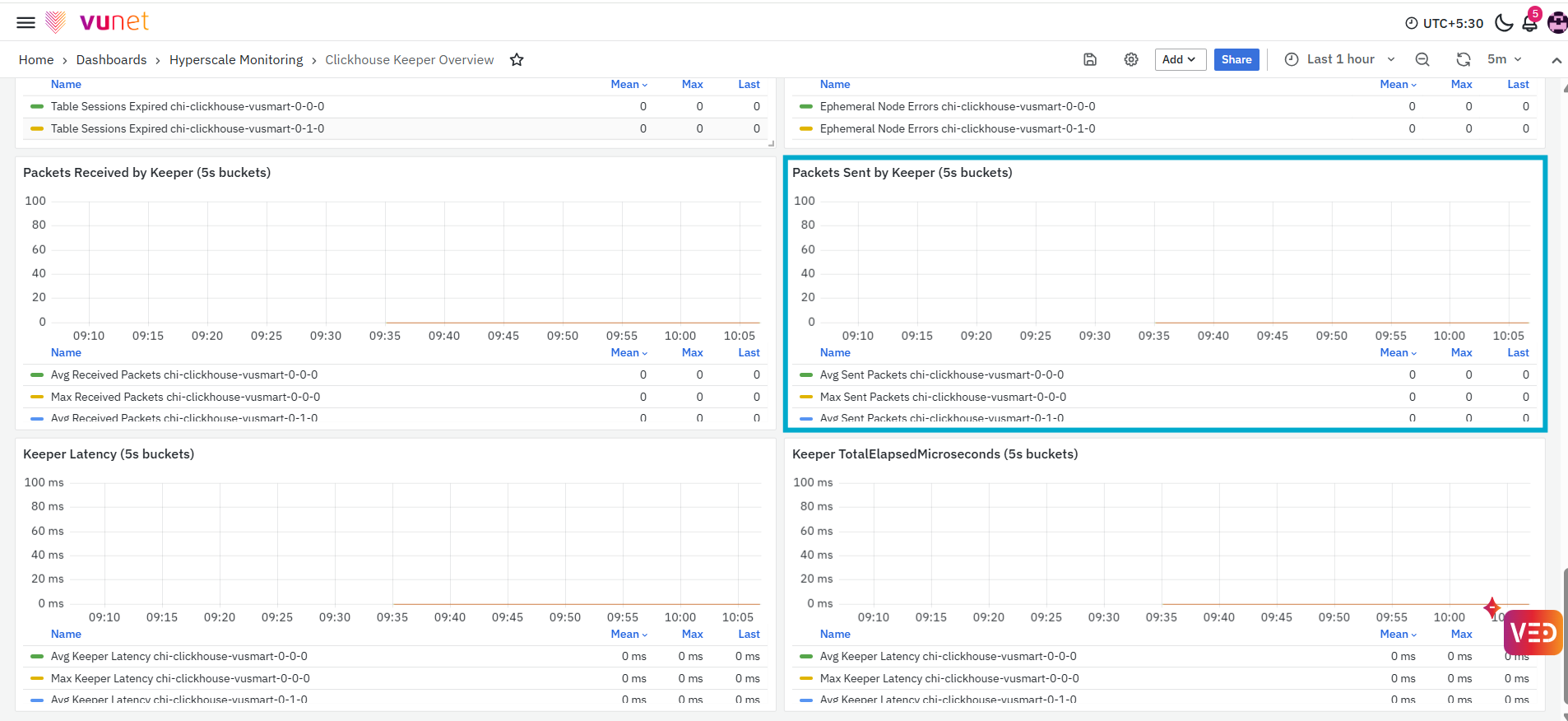This screenshot has height=721, width=1568.
Task: Refresh the dashboard now
Action: coord(1464,59)
